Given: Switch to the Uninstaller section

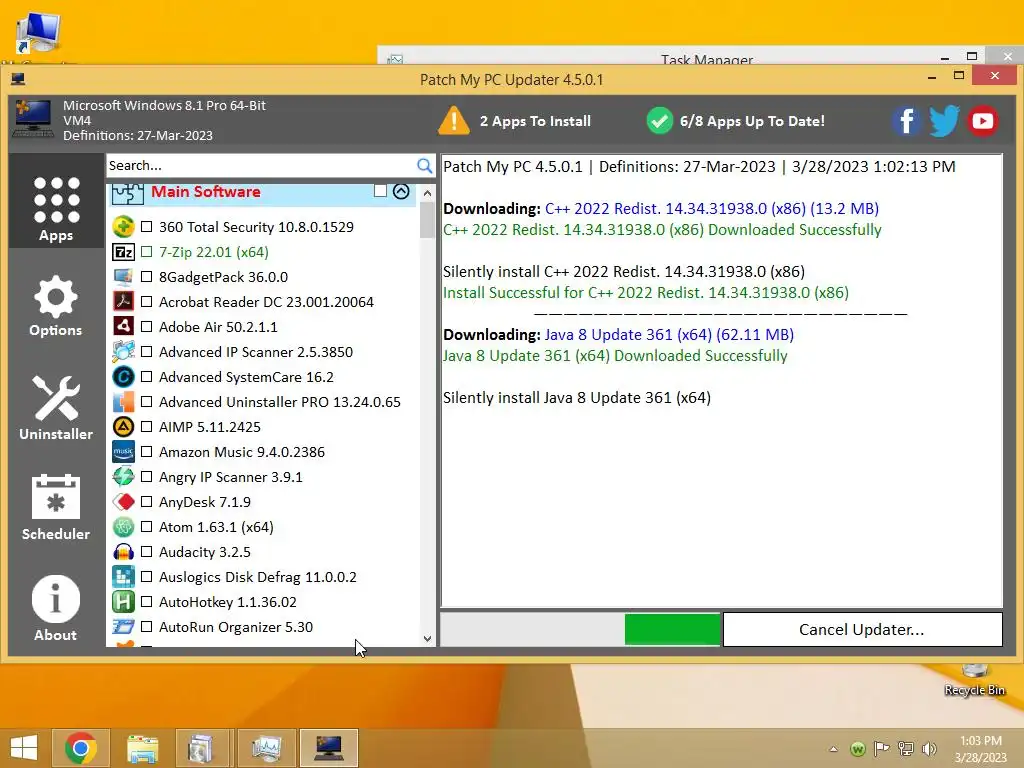Looking at the screenshot, I should coord(56,408).
